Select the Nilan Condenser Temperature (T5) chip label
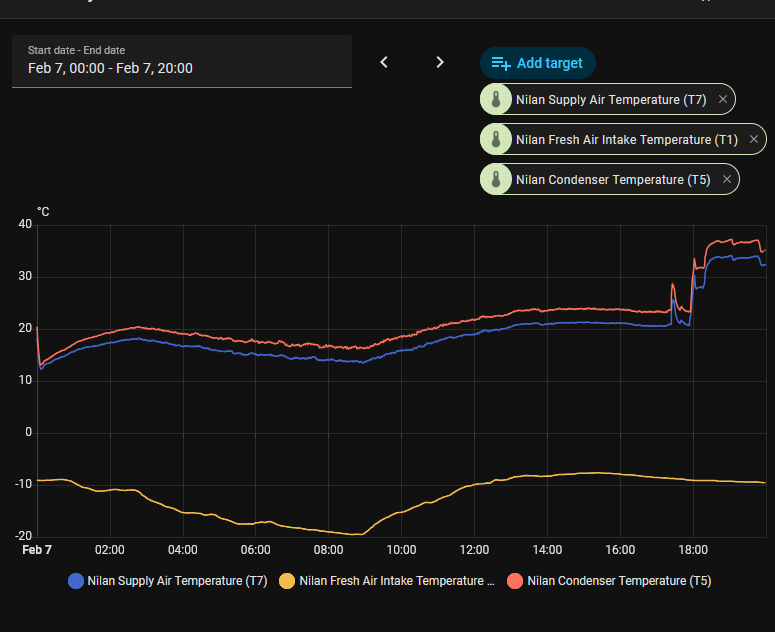 (613, 180)
